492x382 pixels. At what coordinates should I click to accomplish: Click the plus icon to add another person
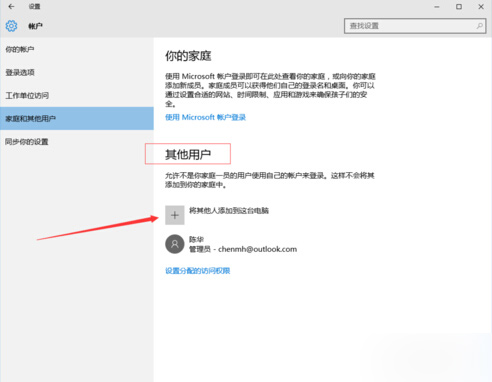click(175, 215)
